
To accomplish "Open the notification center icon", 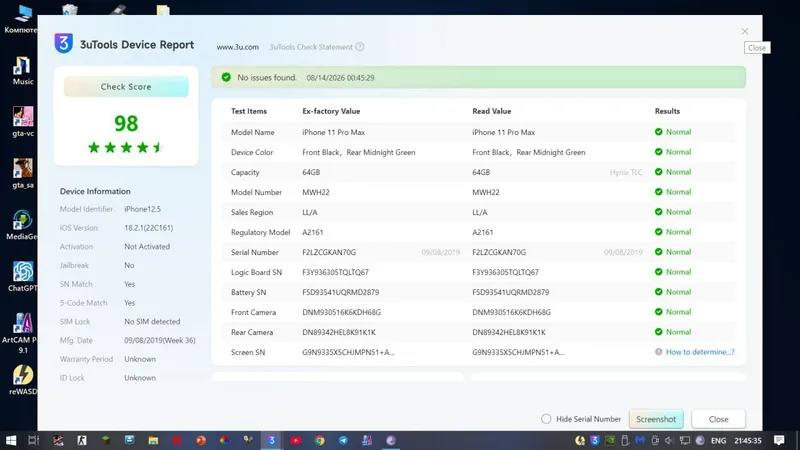I will (779, 440).
